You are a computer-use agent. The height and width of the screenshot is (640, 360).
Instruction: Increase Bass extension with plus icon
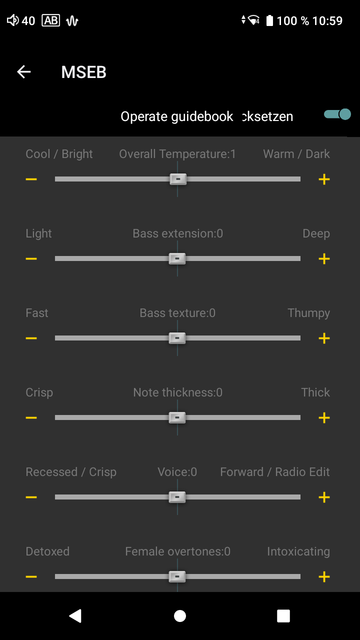pos(324,259)
